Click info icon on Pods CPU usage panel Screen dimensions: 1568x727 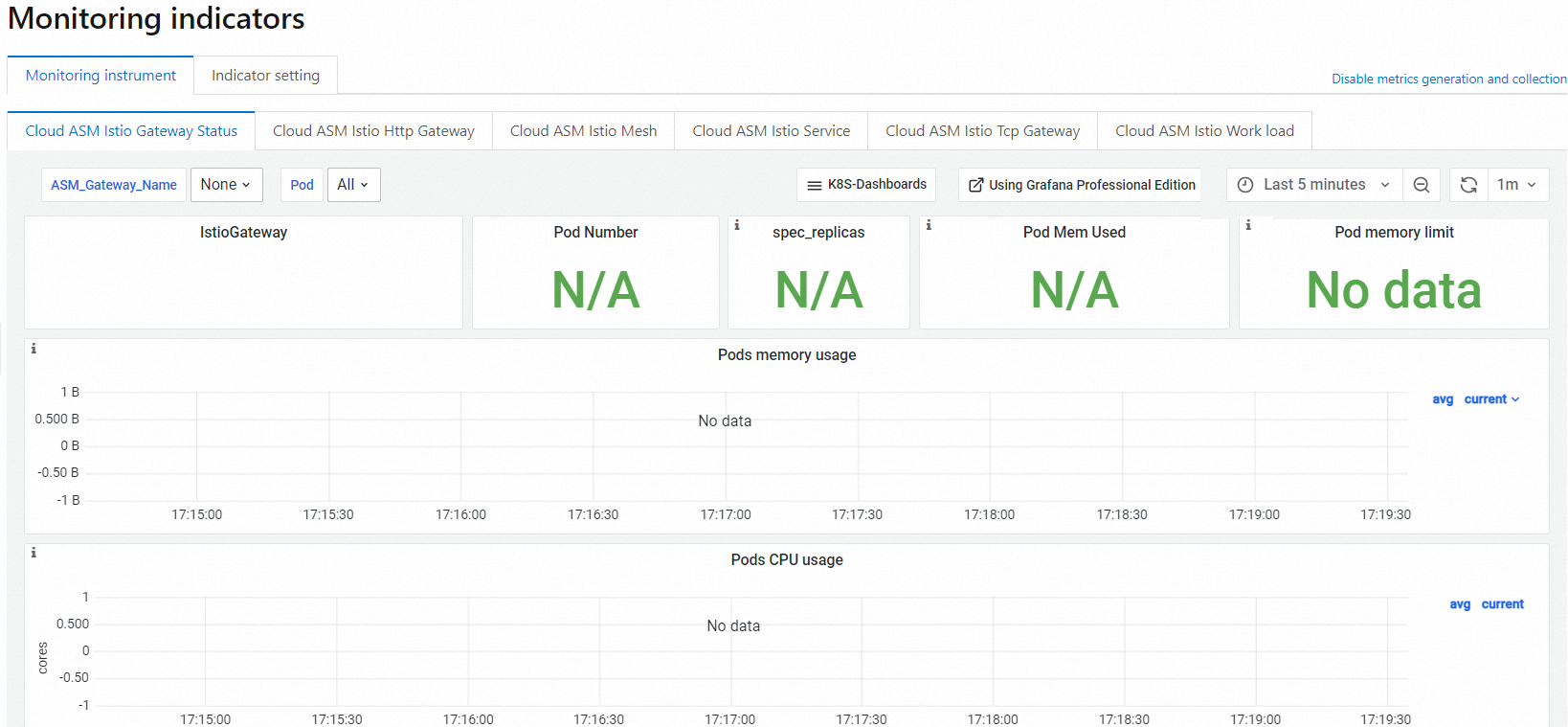point(34,553)
